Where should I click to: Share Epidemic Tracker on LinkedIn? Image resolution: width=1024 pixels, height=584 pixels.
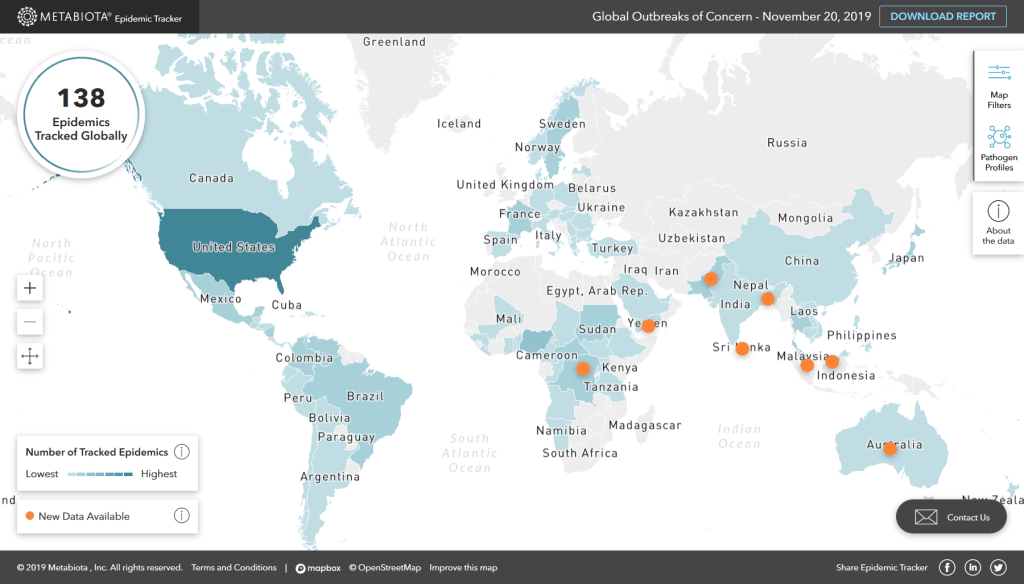pyautogui.click(x=973, y=568)
